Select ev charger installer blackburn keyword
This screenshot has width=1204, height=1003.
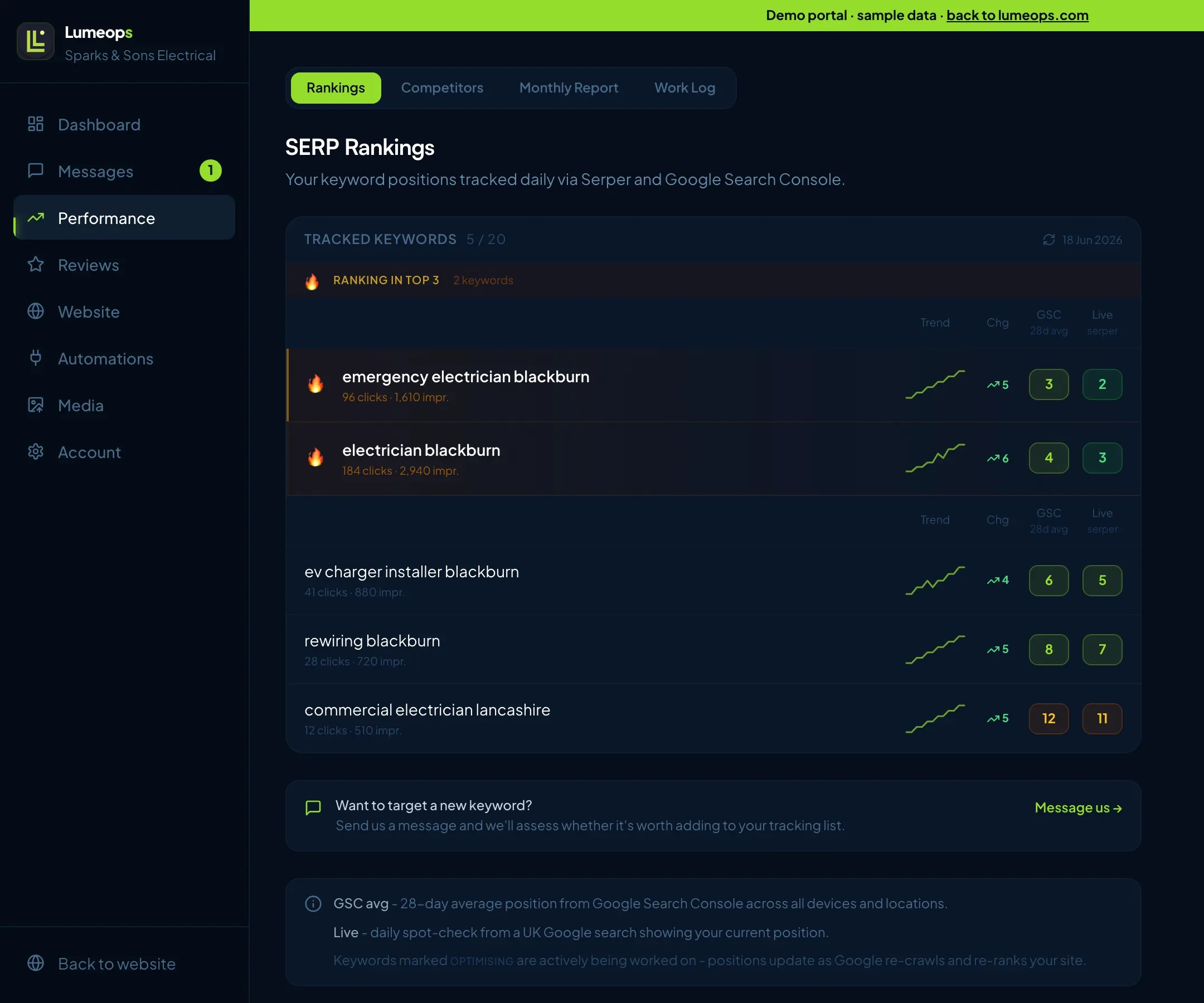(412, 571)
